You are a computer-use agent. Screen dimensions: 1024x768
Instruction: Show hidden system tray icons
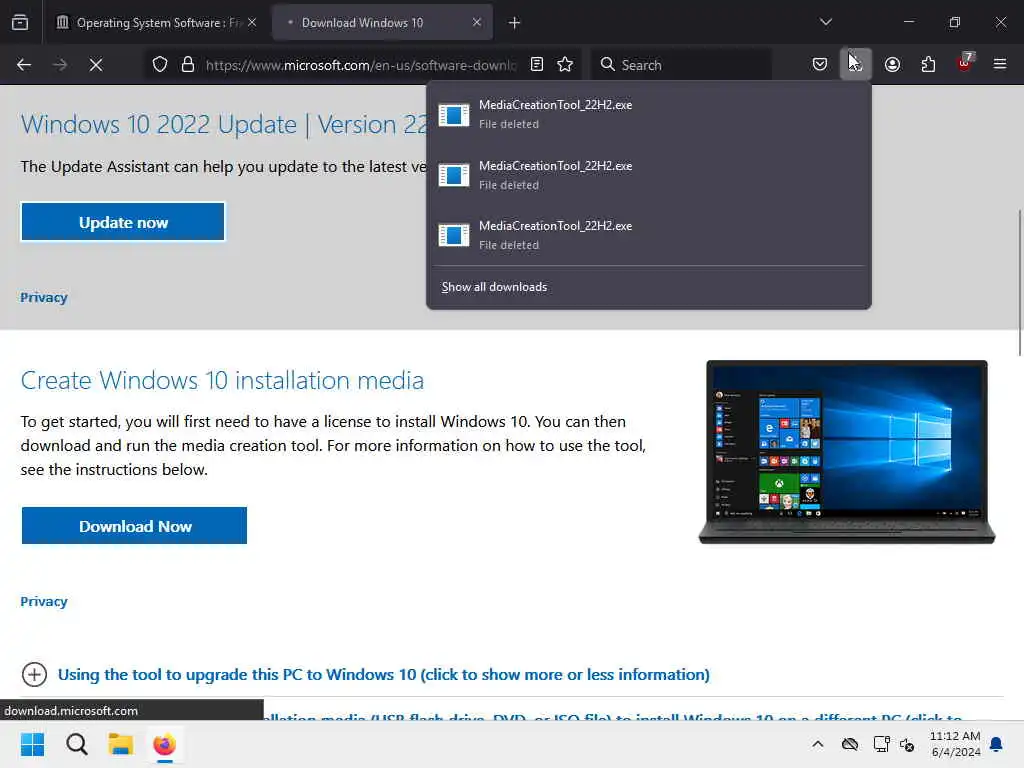(818, 744)
